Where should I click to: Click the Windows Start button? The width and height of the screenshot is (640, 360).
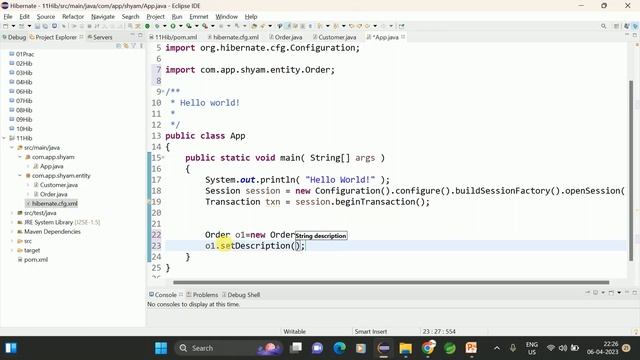click(x=161, y=348)
